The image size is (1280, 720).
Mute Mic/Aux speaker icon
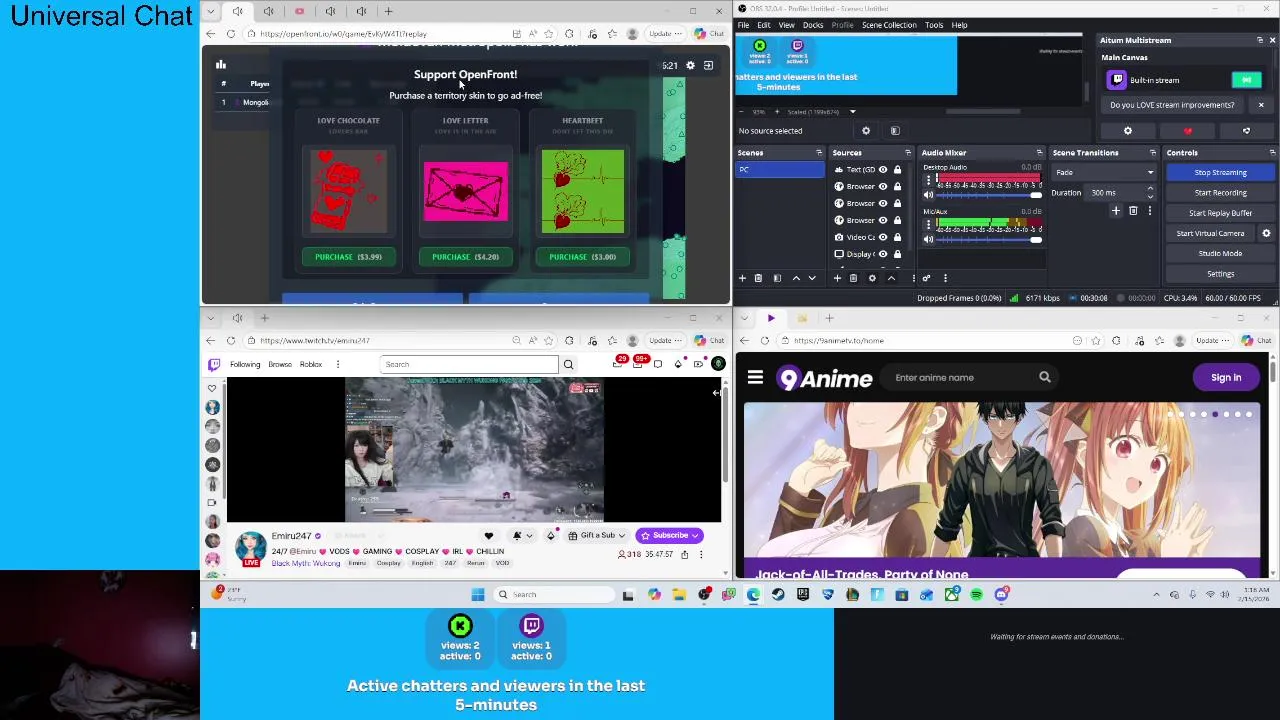(x=928, y=239)
